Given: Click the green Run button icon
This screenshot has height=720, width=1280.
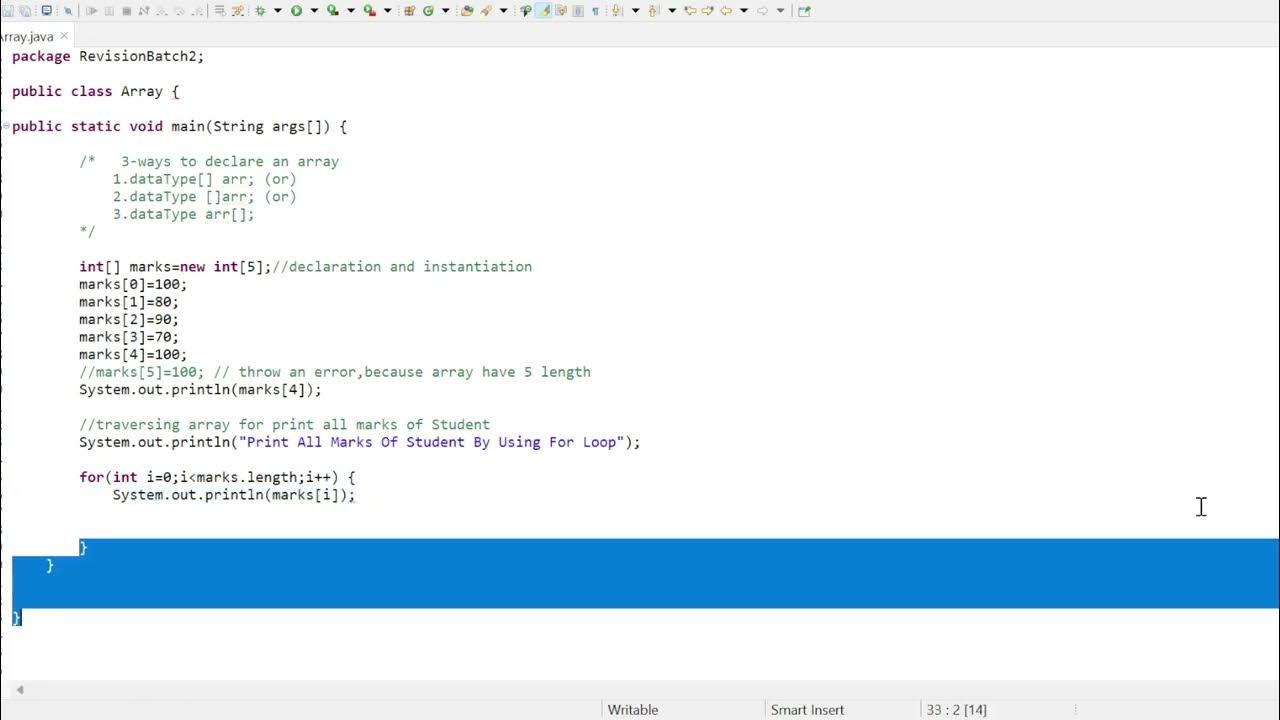Looking at the screenshot, I should (296, 11).
